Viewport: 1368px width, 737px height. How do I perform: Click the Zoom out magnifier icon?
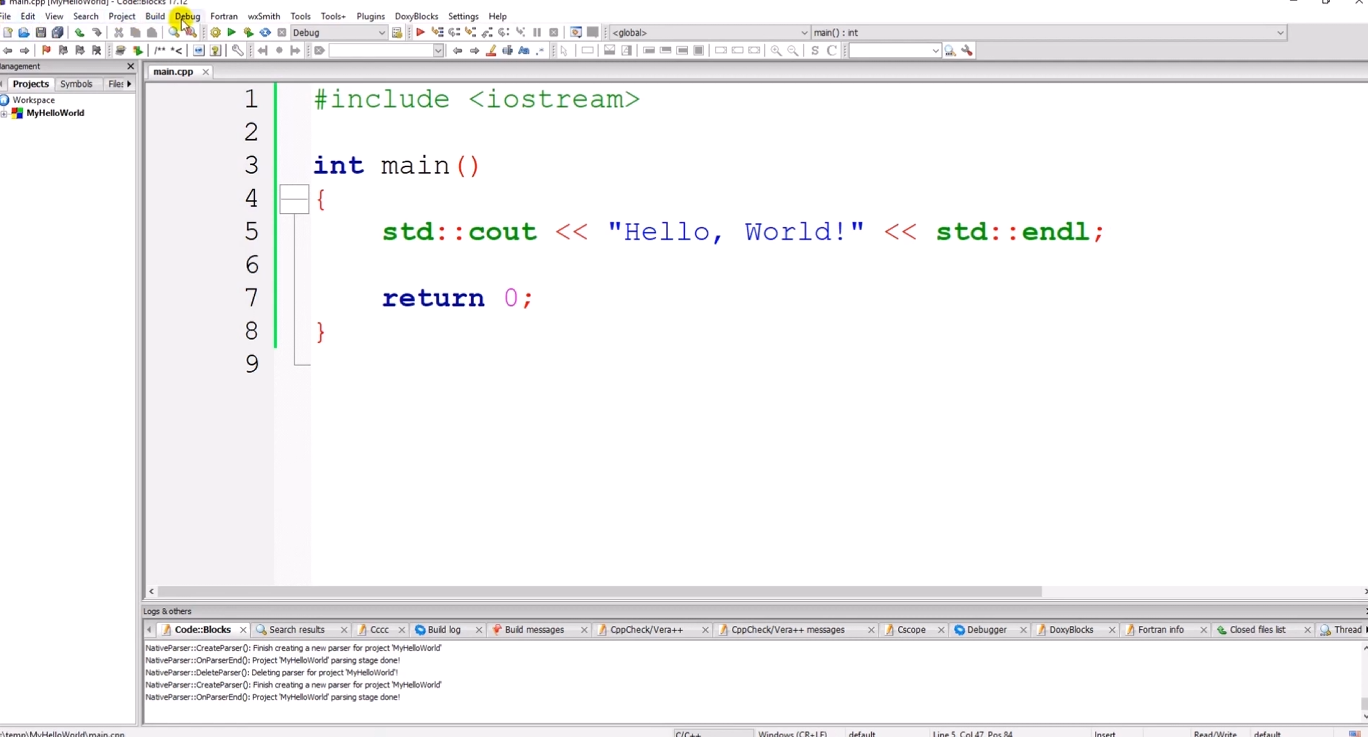pyautogui.click(x=793, y=51)
